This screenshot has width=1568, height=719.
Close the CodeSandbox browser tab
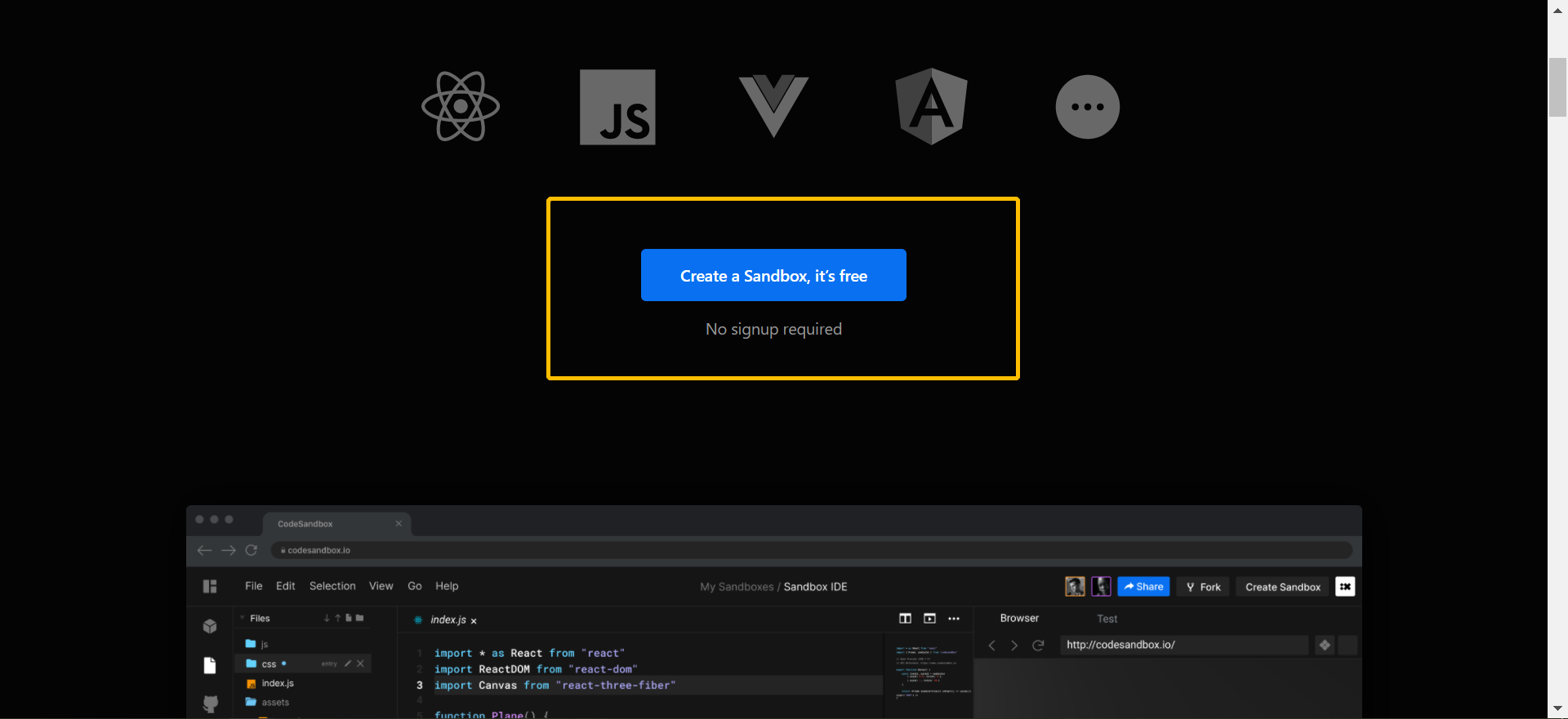point(399,524)
